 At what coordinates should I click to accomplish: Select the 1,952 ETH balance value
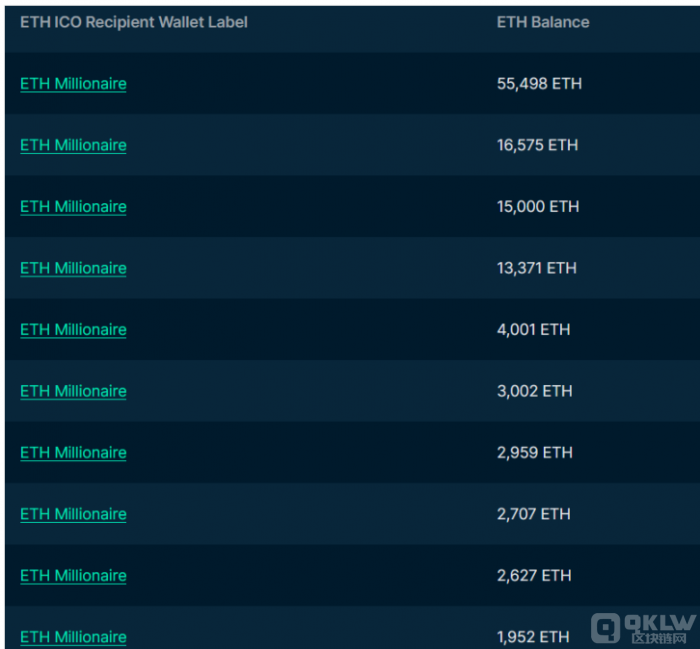[x=533, y=637]
